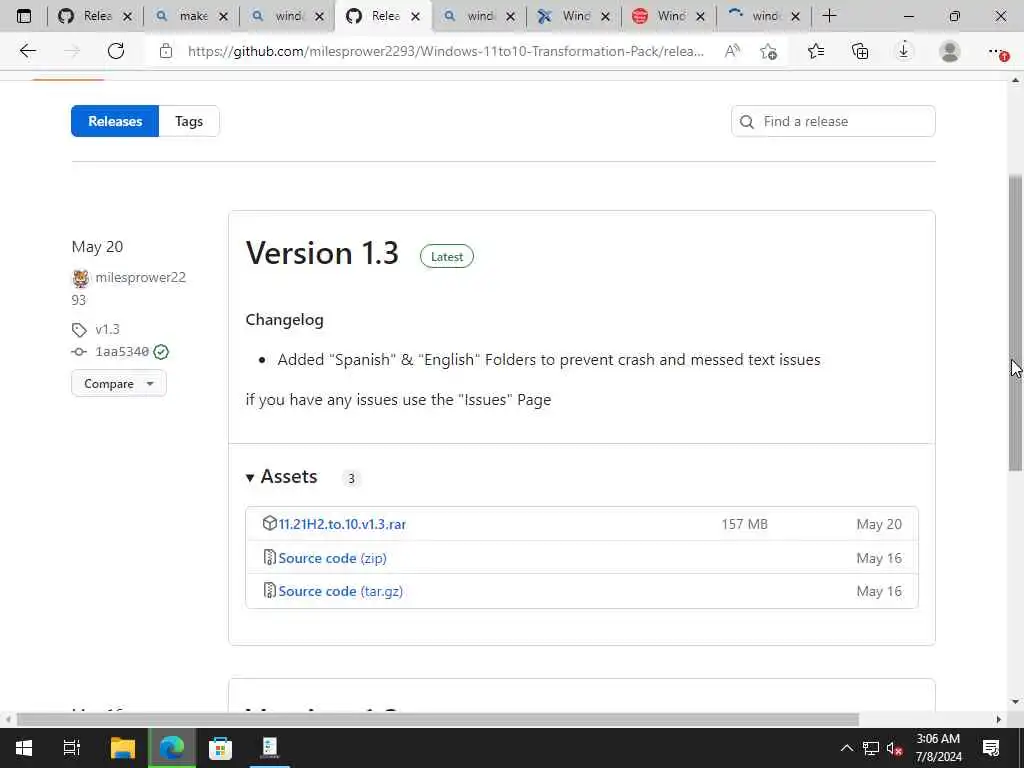Open the Windows Start menu
Image resolution: width=1024 pixels, height=768 pixels.
click(x=24, y=748)
